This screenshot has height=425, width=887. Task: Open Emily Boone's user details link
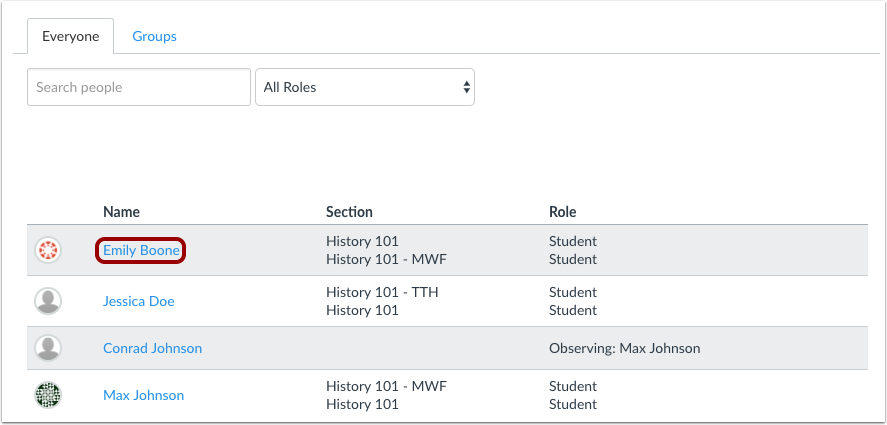click(141, 251)
